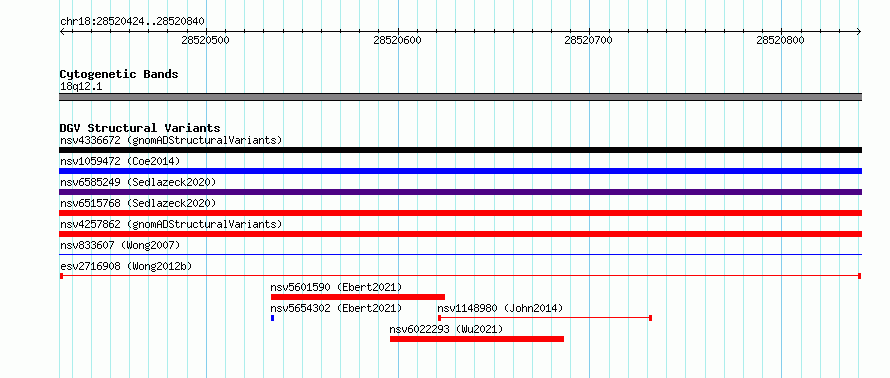Open nsv6515768 (Sedlazeck2020) label

click(x=138, y=203)
